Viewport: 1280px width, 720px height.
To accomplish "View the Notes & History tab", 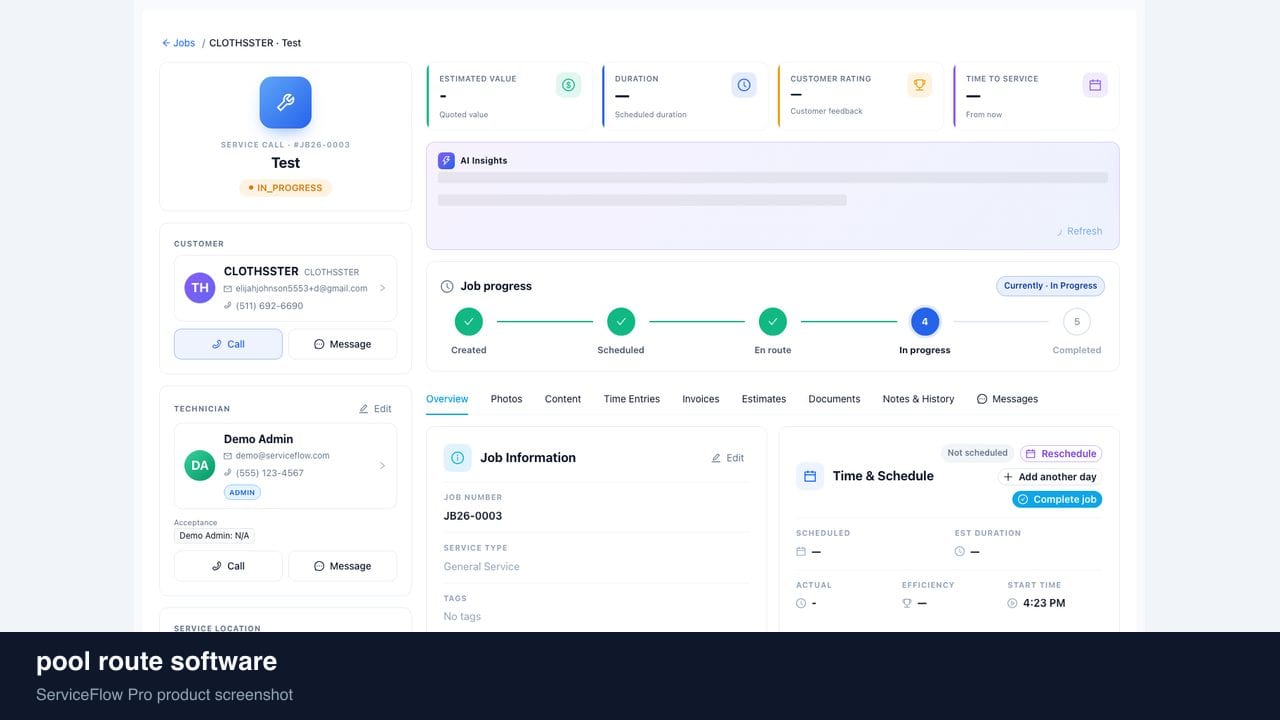I will [x=918, y=399].
